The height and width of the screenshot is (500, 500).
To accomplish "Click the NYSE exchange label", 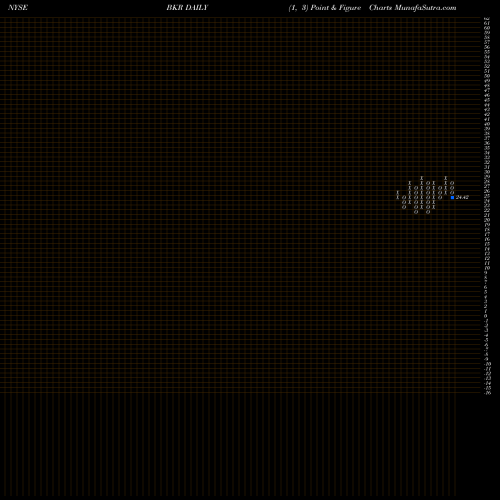I will pos(18,8).
